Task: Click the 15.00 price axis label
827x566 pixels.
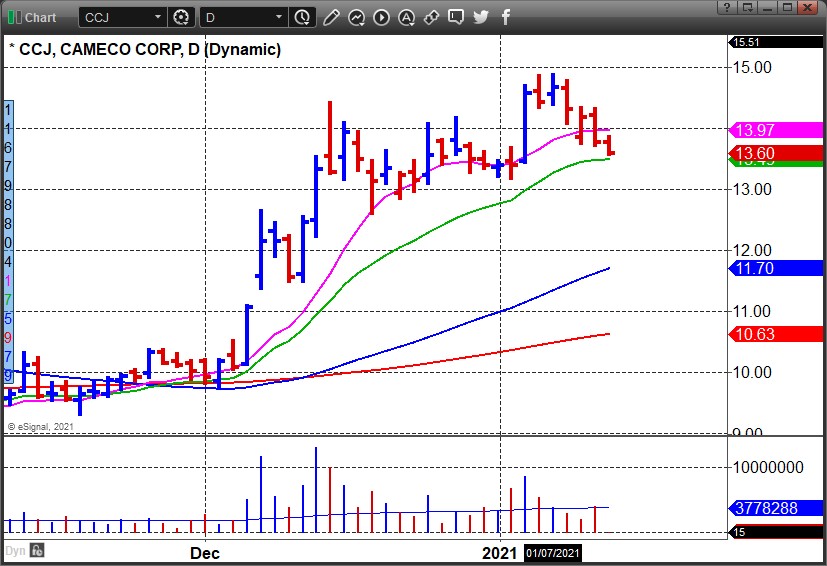Action: point(752,67)
